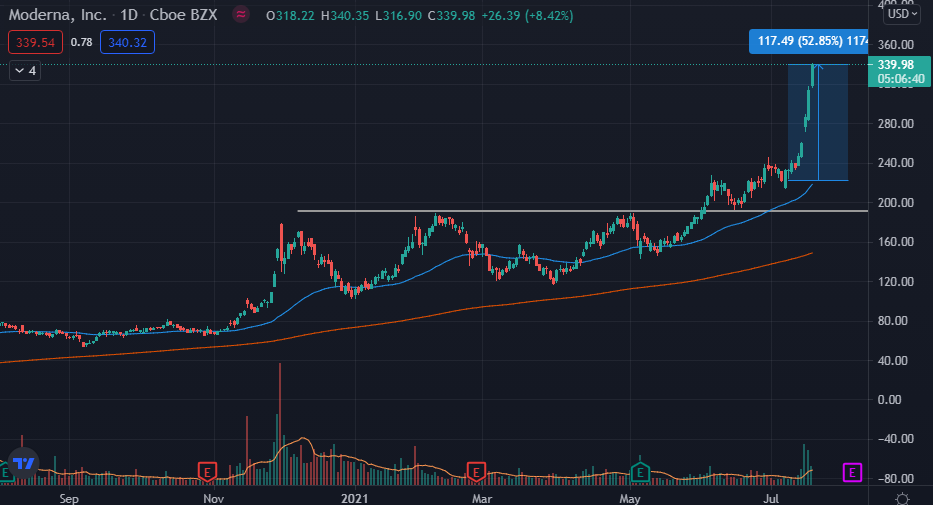Click the May earnings hexagon E marker

tap(640, 473)
